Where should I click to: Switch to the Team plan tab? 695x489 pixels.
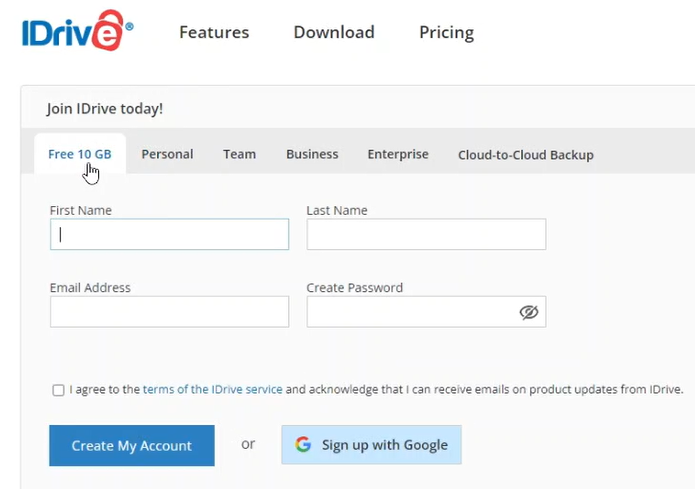click(x=239, y=154)
